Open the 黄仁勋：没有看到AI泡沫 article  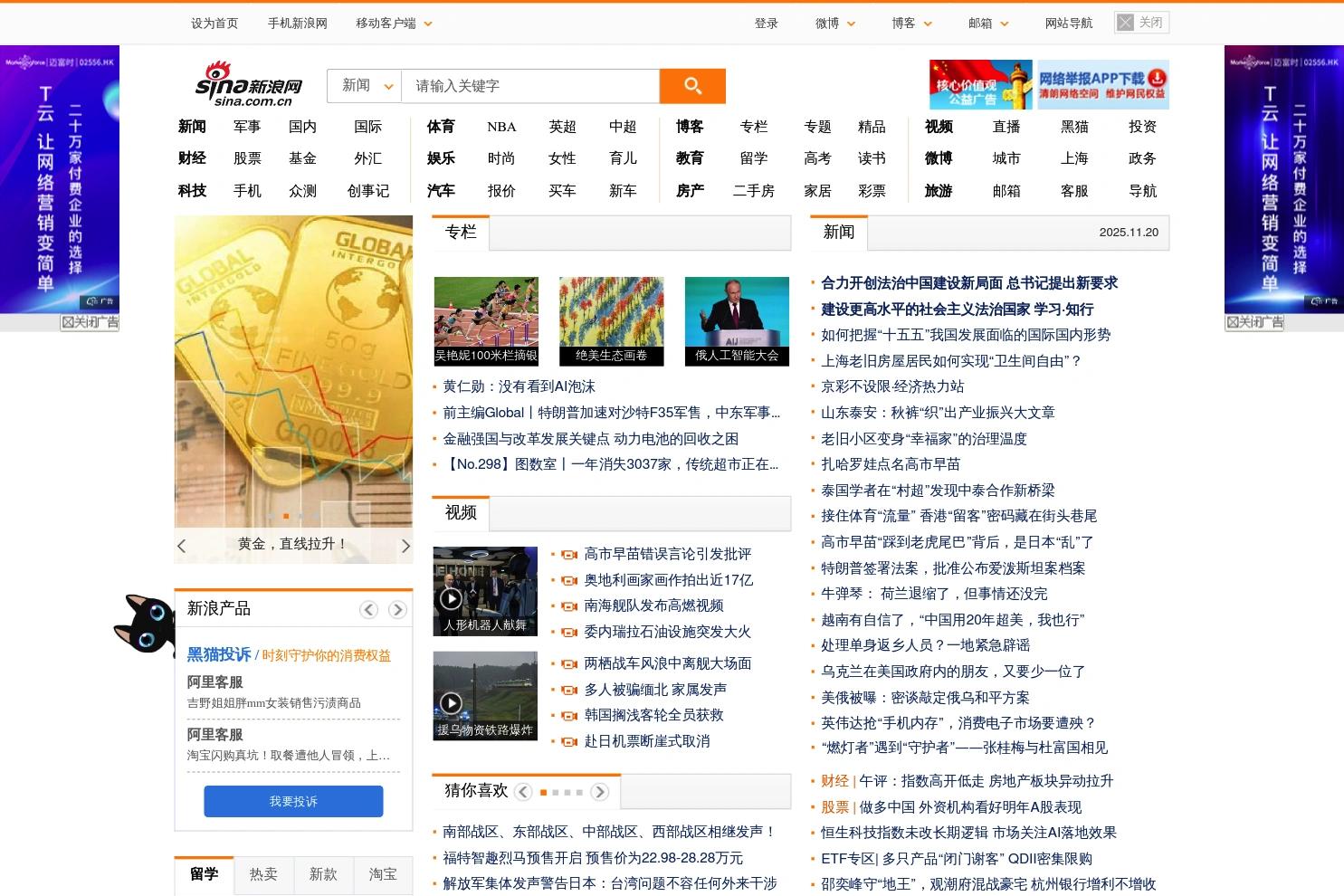point(517,386)
